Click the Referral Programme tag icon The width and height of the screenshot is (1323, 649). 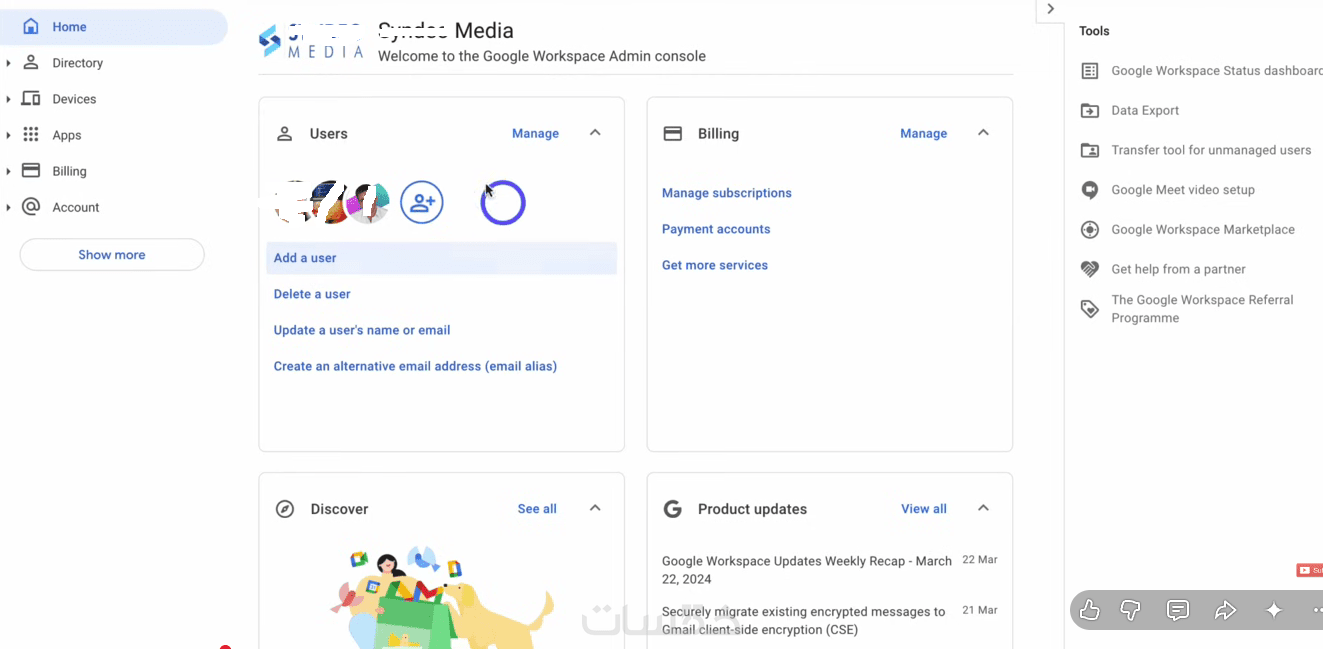coord(1090,309)
